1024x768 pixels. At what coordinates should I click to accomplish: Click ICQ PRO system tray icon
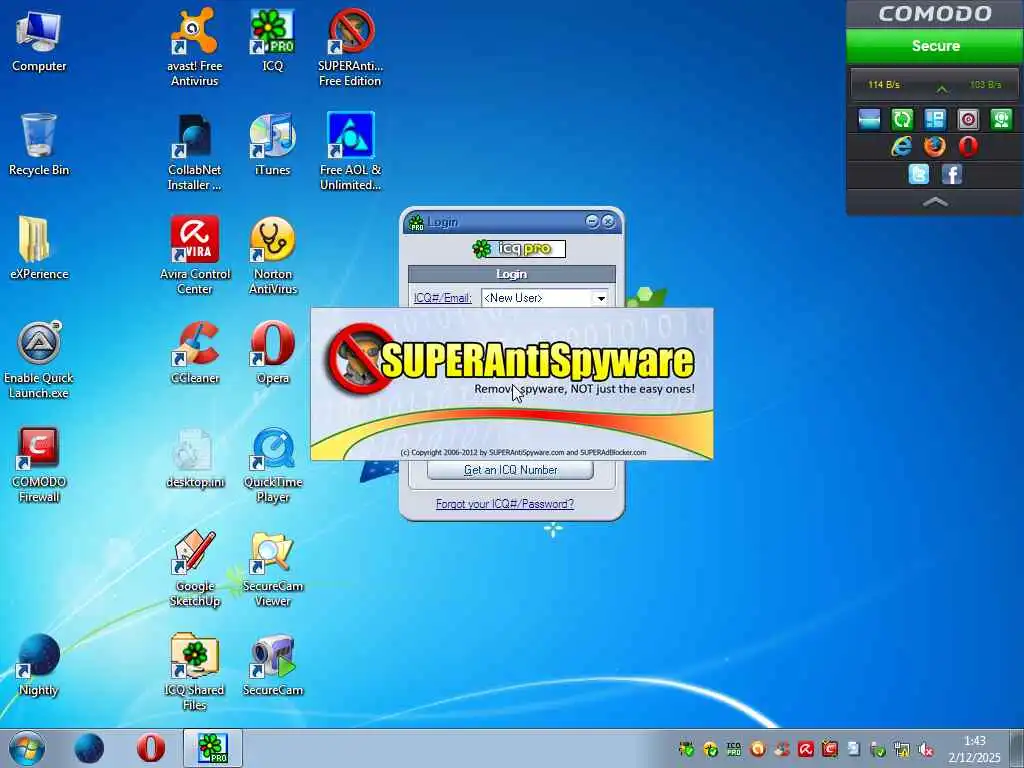734,749
